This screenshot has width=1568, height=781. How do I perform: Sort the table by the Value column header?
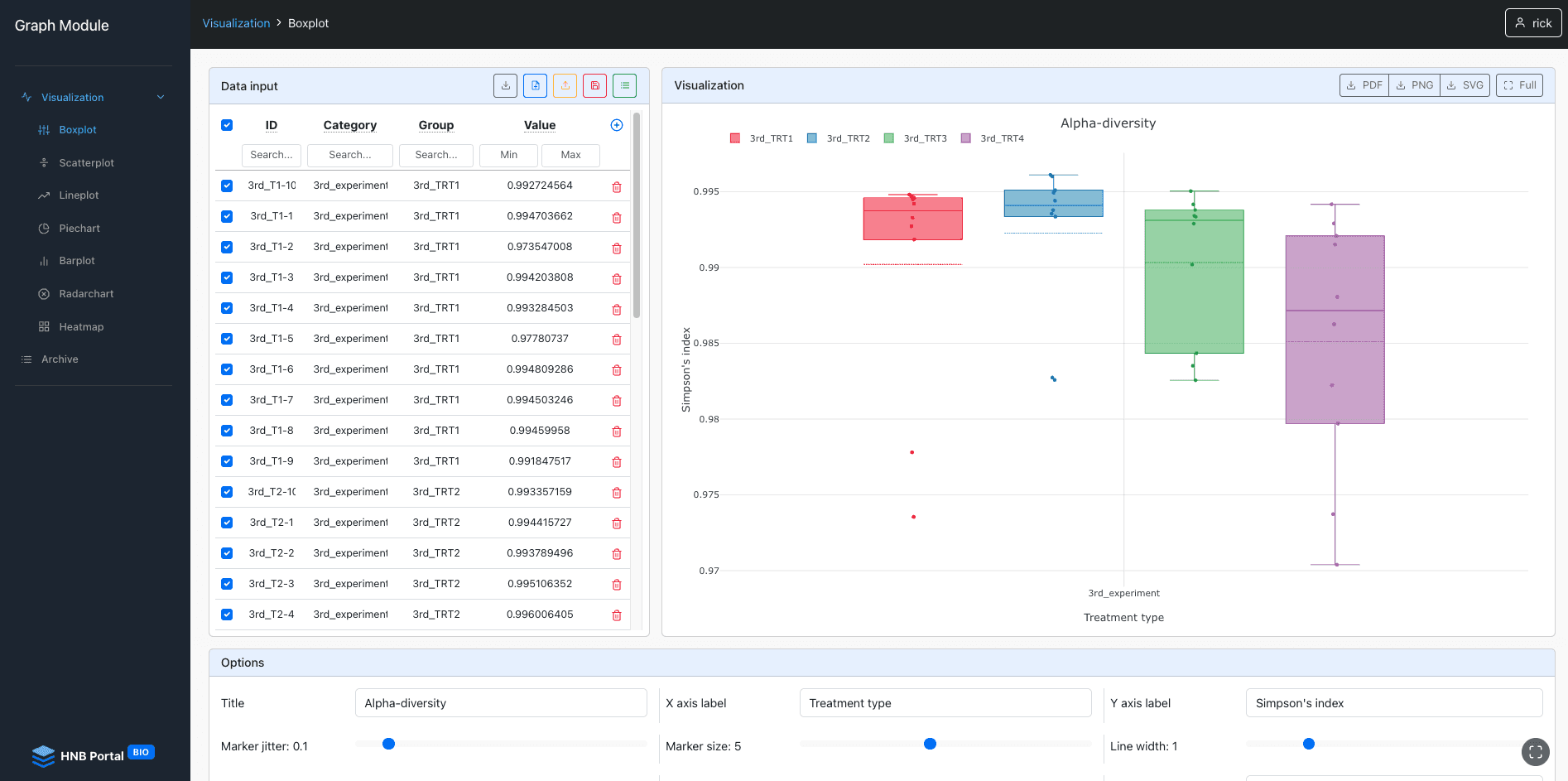pos(540,125)
